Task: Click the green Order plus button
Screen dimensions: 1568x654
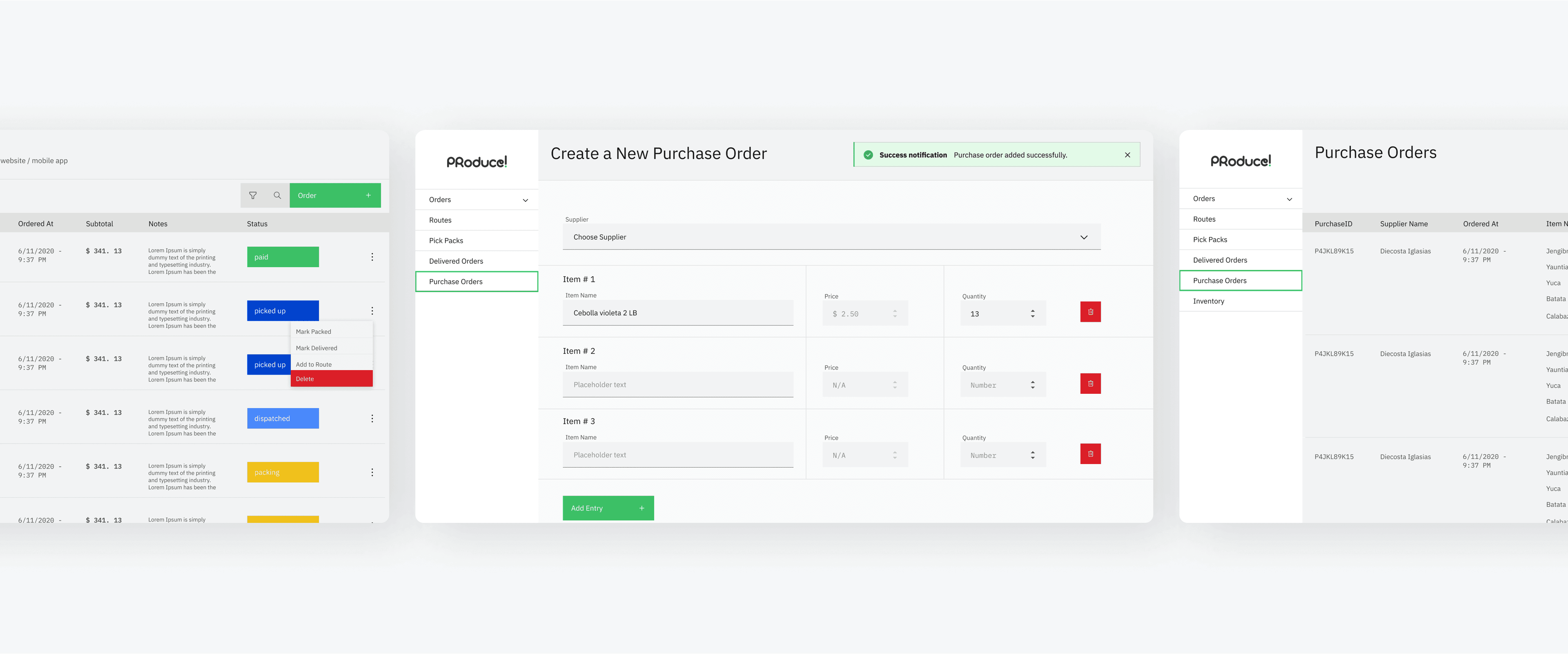Action: point(335,196)
